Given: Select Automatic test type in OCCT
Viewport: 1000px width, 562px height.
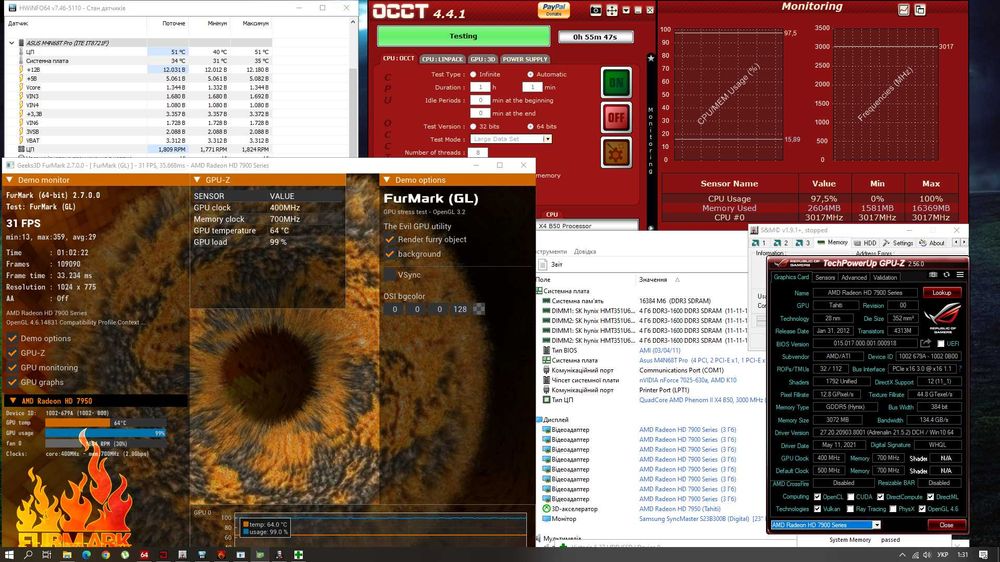Looking at the screenshot, I should point(530,75).
